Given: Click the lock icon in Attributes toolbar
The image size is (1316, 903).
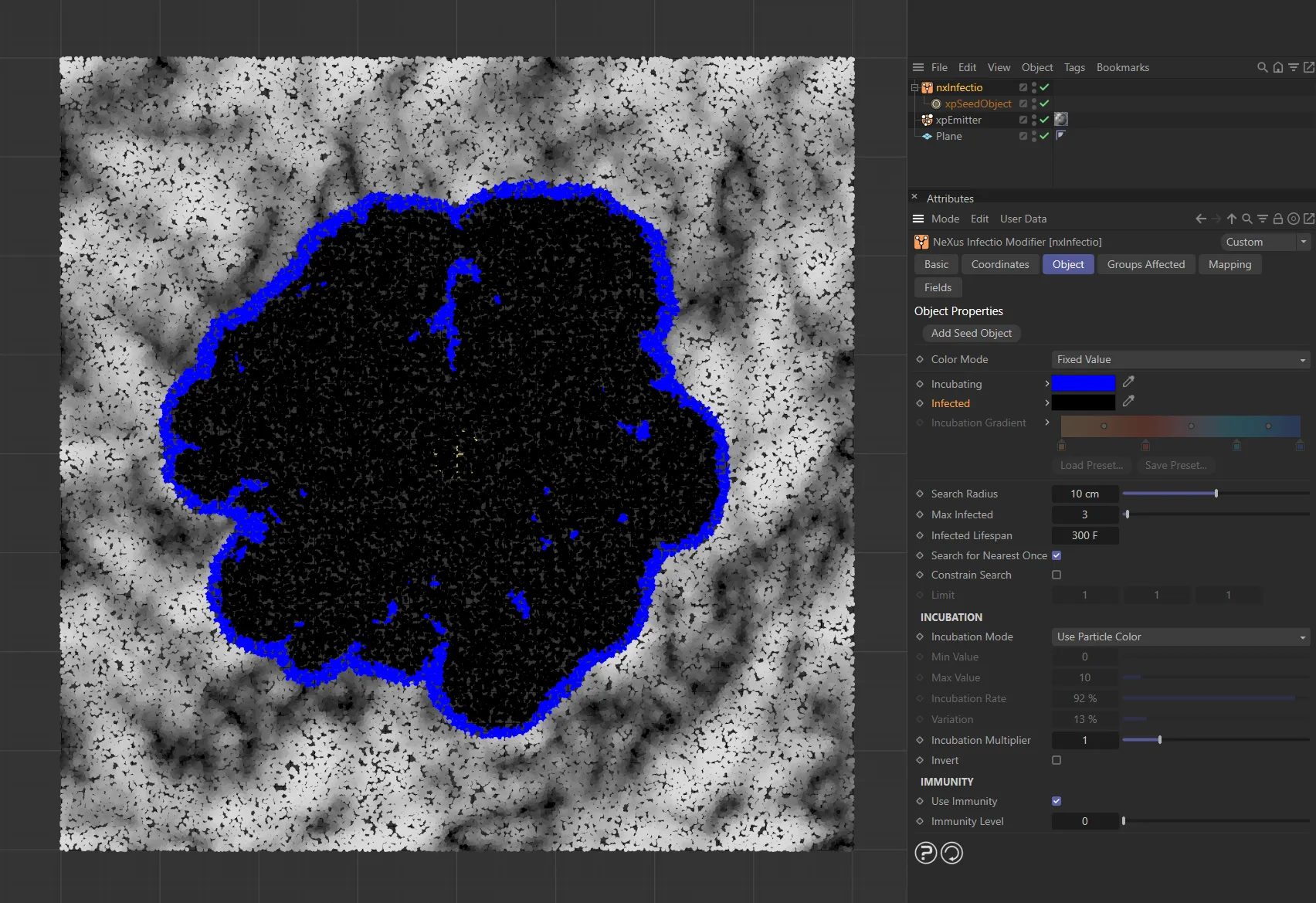Looking at the screenshot, I should pyautogui.click(x=1277, y=219).
